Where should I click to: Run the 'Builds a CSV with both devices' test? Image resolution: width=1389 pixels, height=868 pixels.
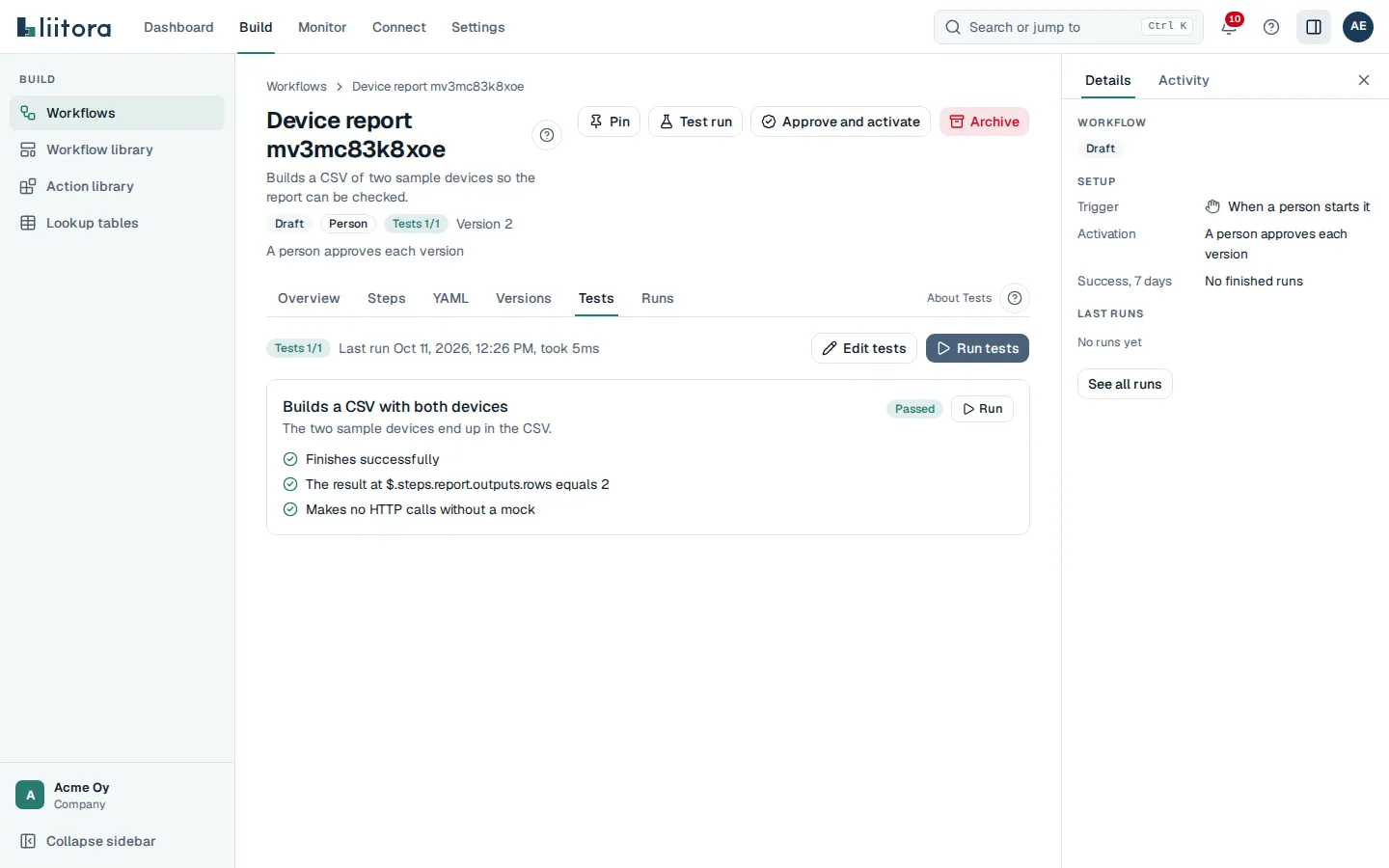[982, 409]
